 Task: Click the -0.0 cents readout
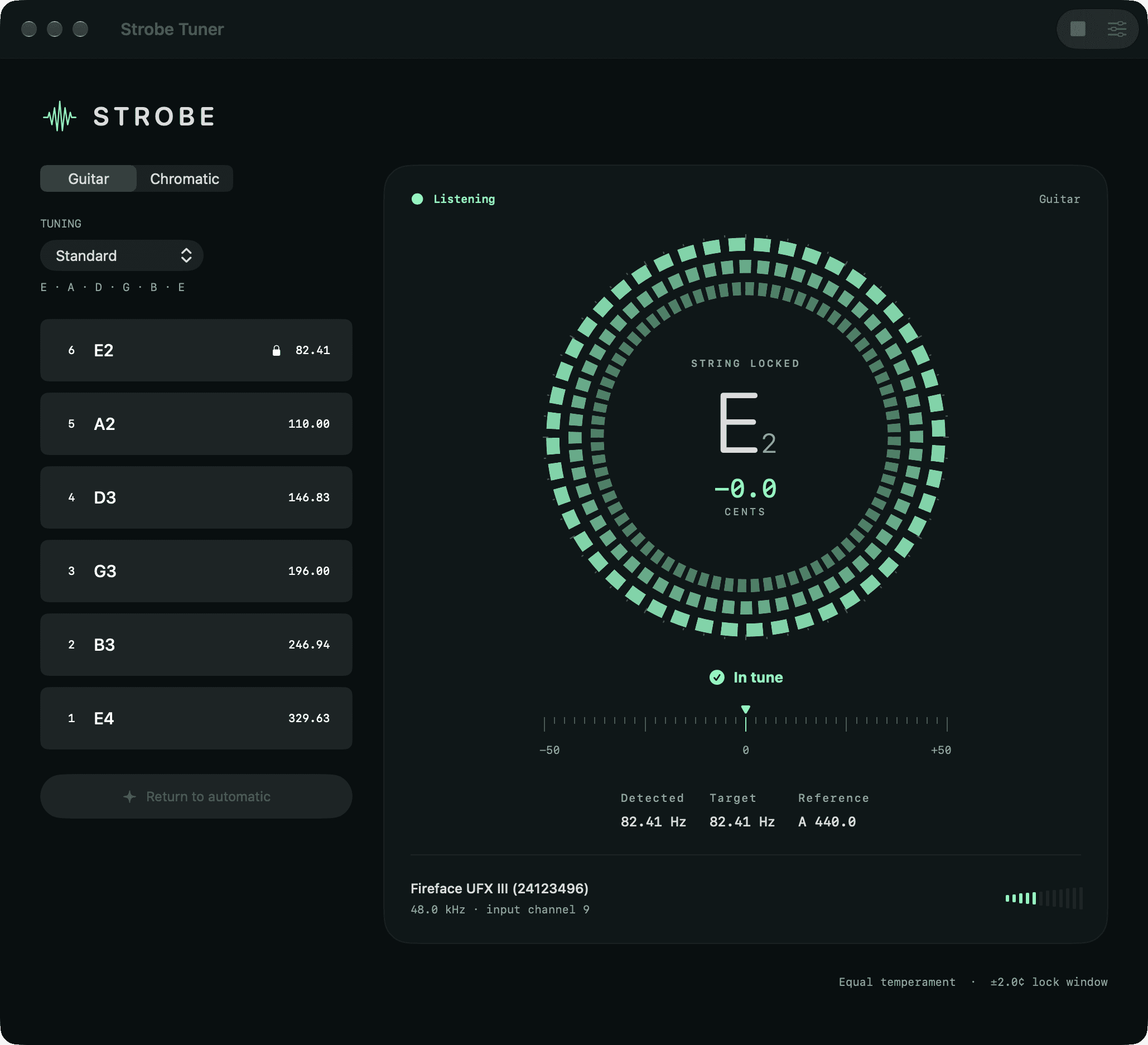click(x=745, y=489)
